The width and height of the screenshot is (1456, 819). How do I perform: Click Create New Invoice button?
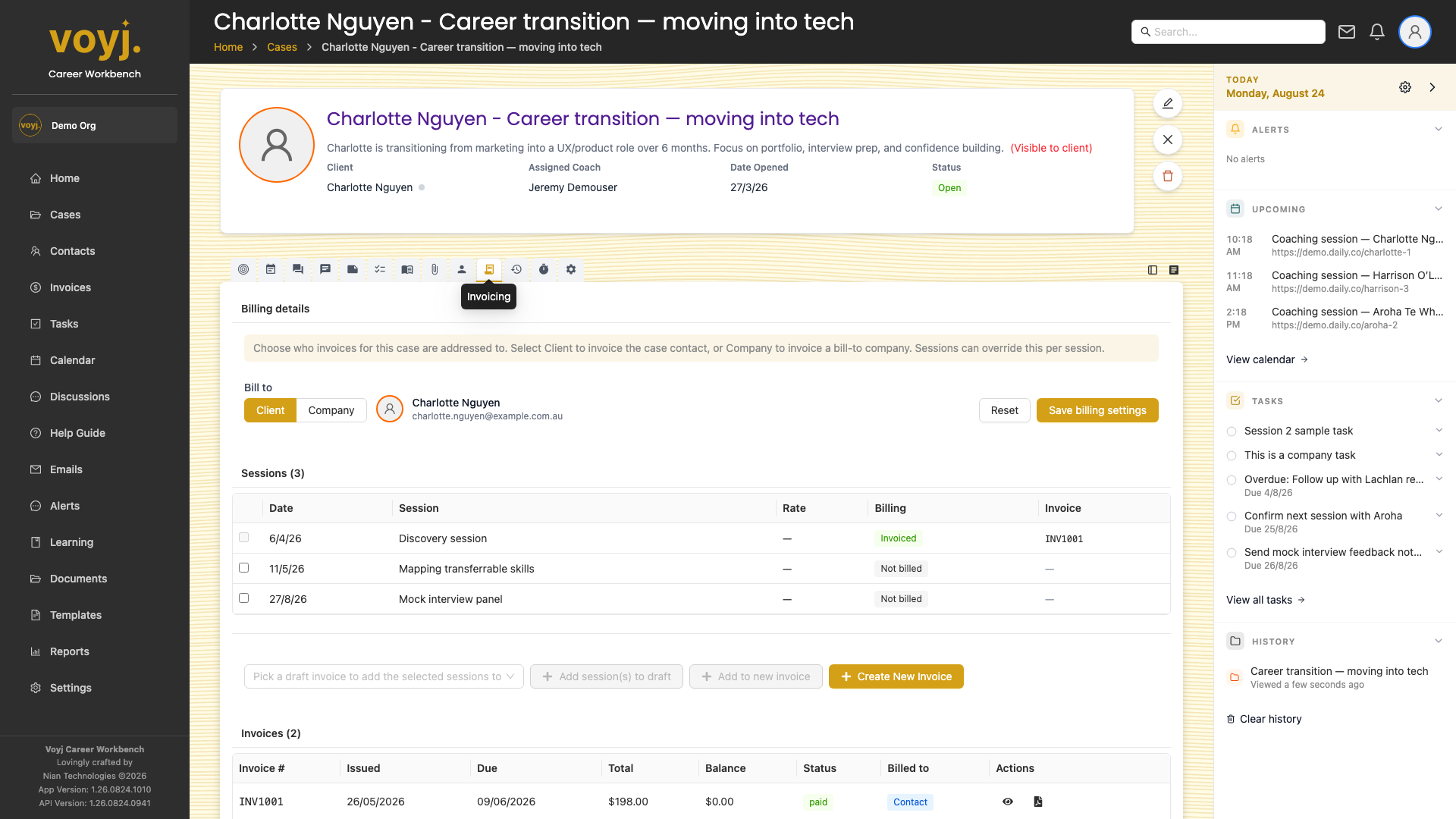(x=896, y=676)
